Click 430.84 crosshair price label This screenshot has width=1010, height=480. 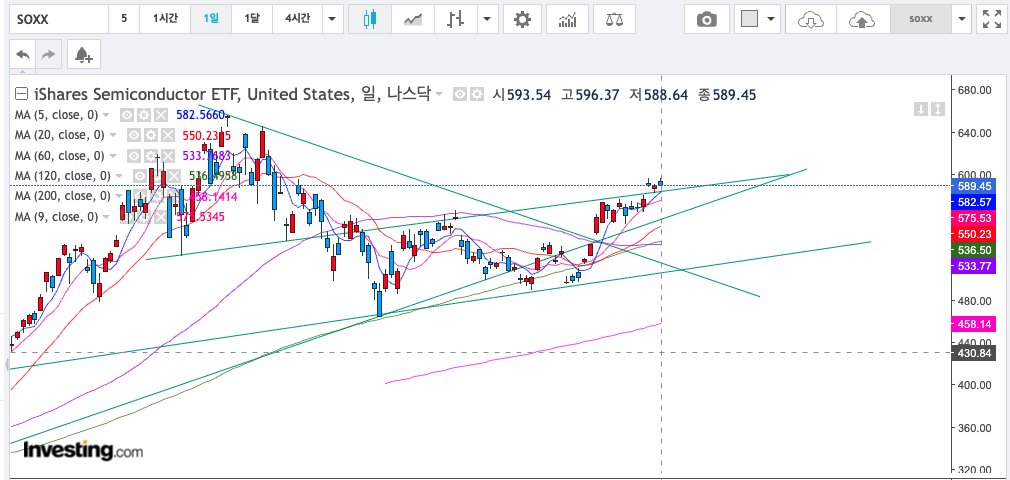pyautogui.click(x=974, y=352)
